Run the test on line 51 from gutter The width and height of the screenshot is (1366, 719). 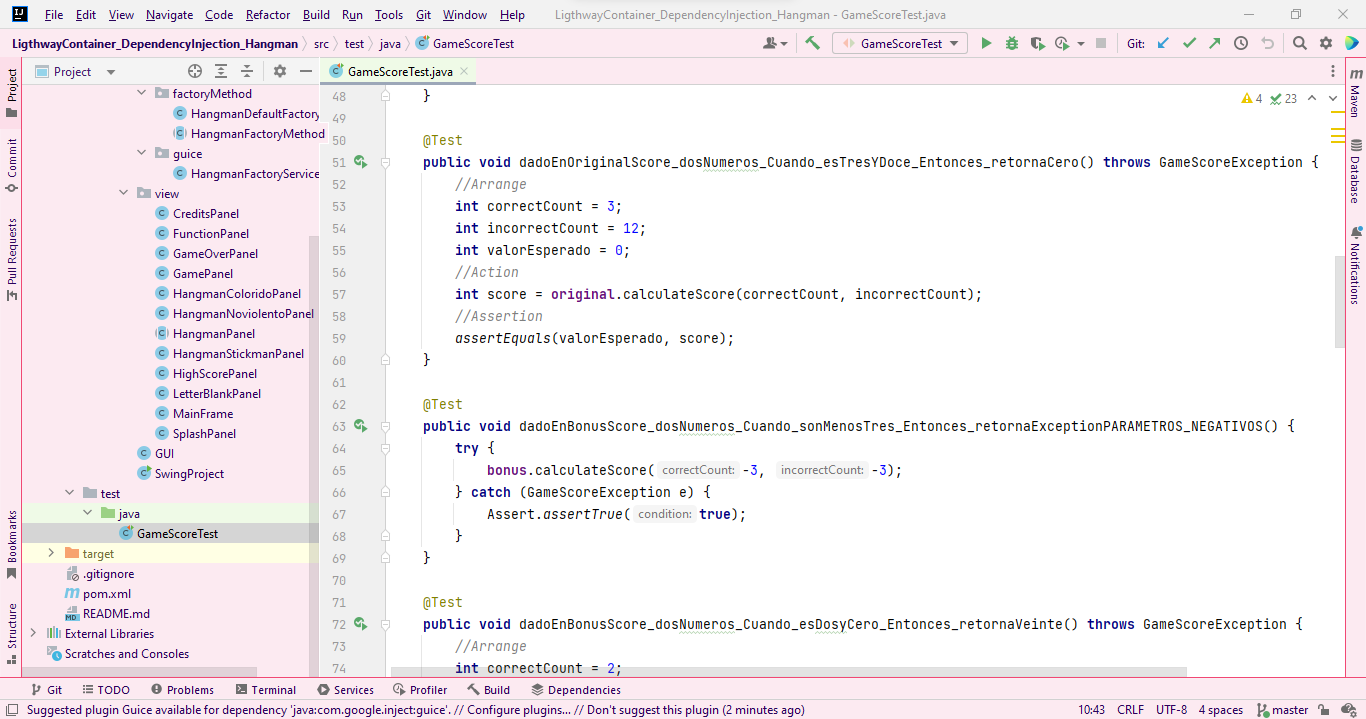(360, 162)
